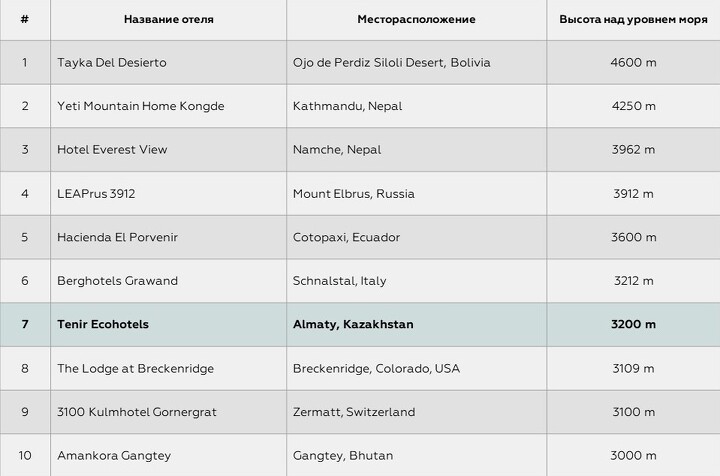Select the Yeti Mountain Home Kongde cell

point(141,106)
